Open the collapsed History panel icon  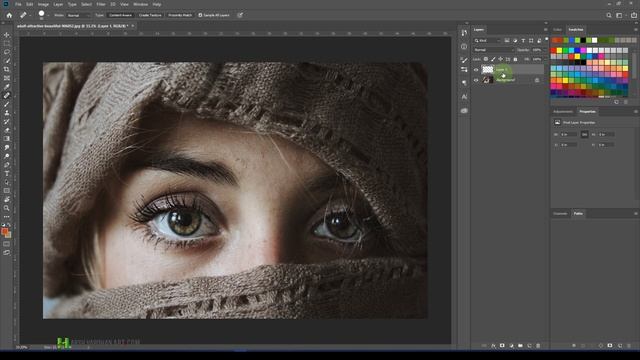[464, 33]
